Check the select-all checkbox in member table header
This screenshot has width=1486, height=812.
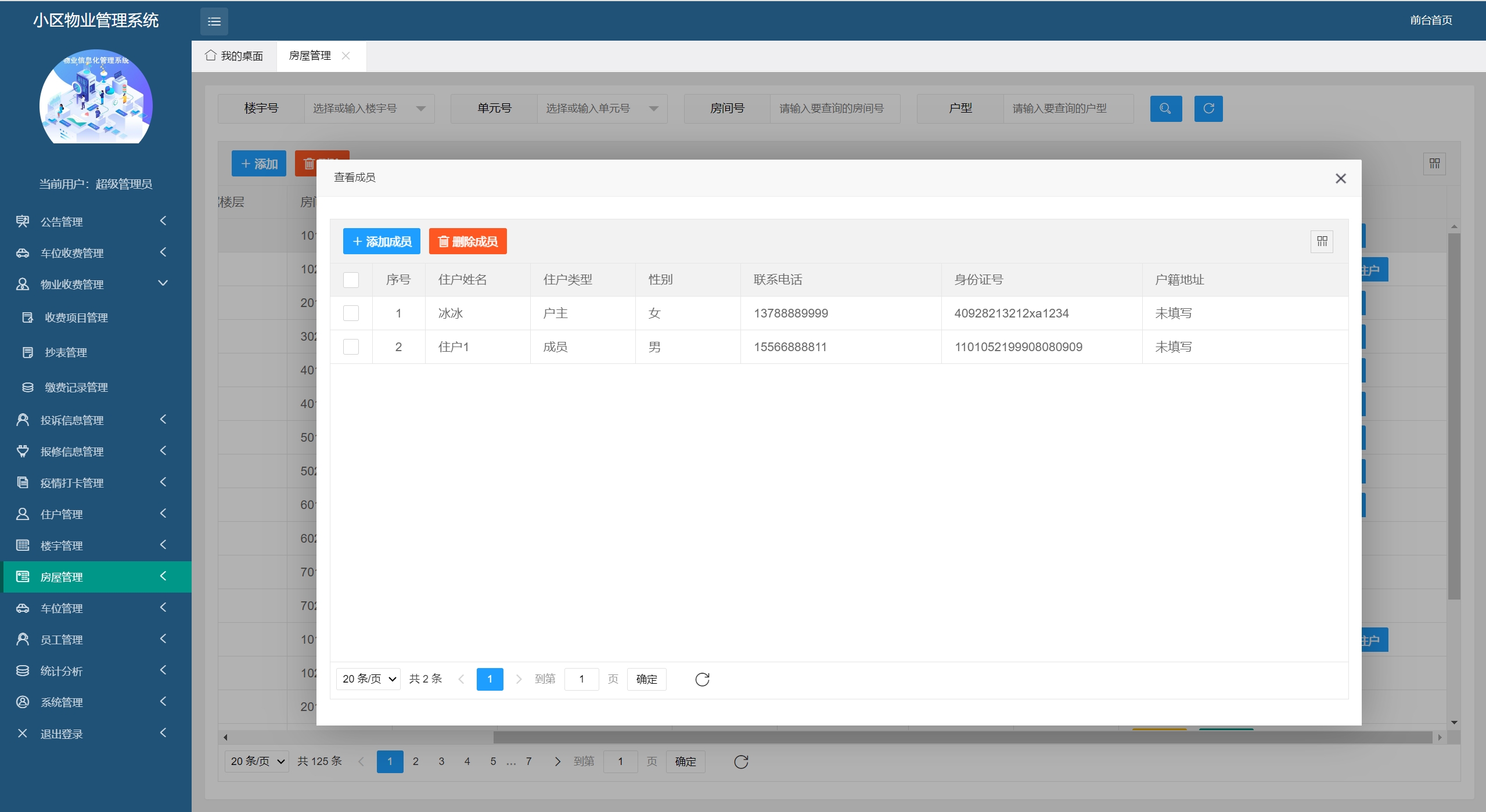coord(351,280)
